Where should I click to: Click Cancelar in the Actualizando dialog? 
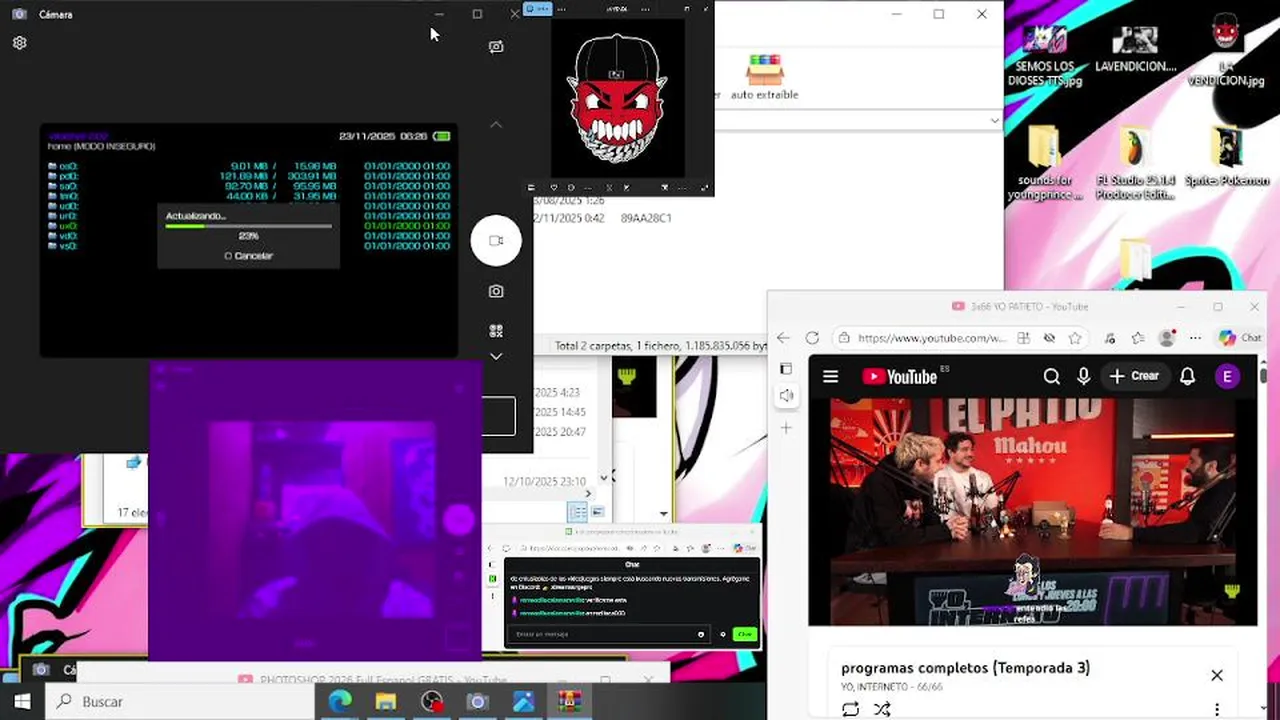coord(248,256)
